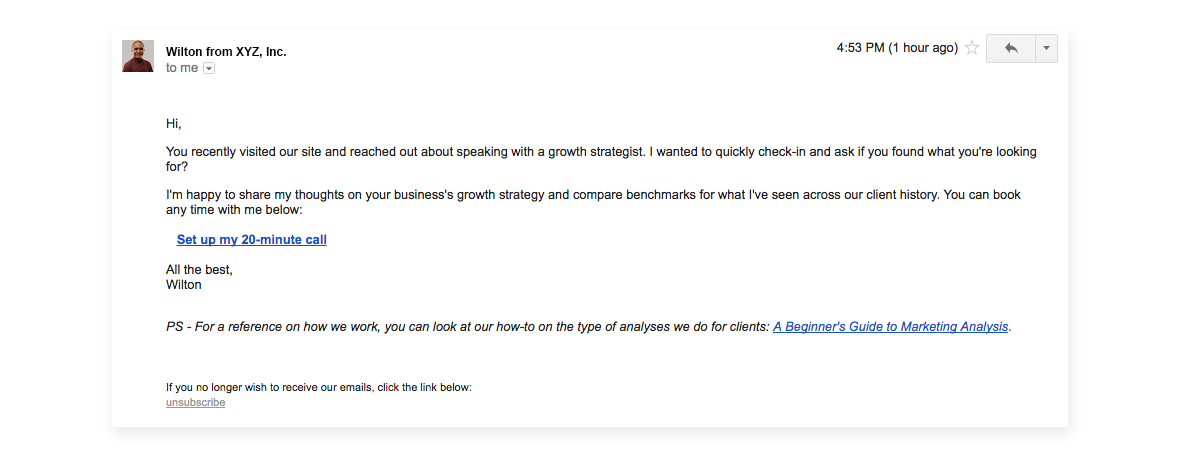This screenshot has width=1180, height=456.
Task: Click the "(1 hour ago)" relative time
Action: (x=924, y=48)
